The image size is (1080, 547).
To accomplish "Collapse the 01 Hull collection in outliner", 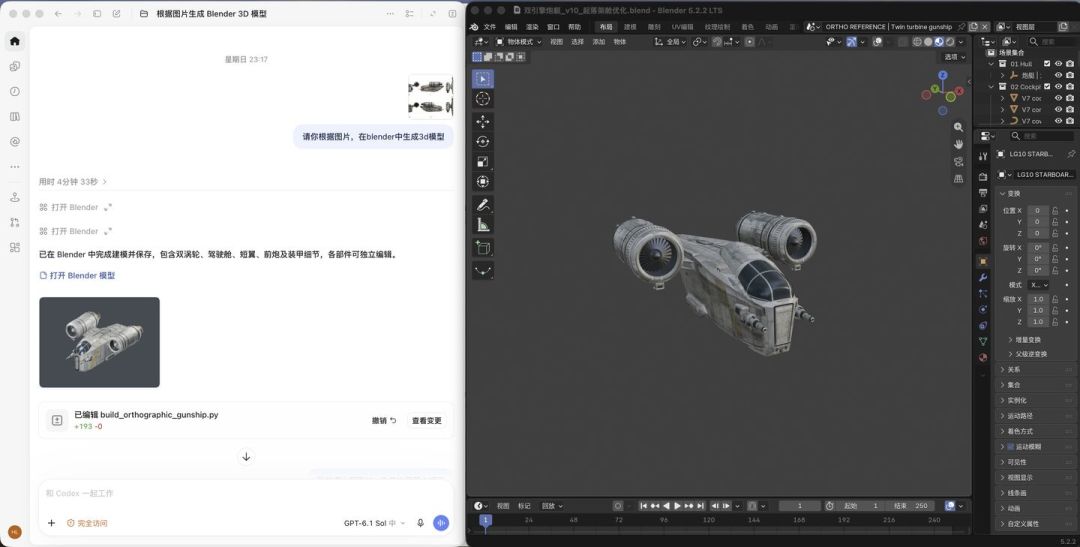I will click(x=991, y=63).
